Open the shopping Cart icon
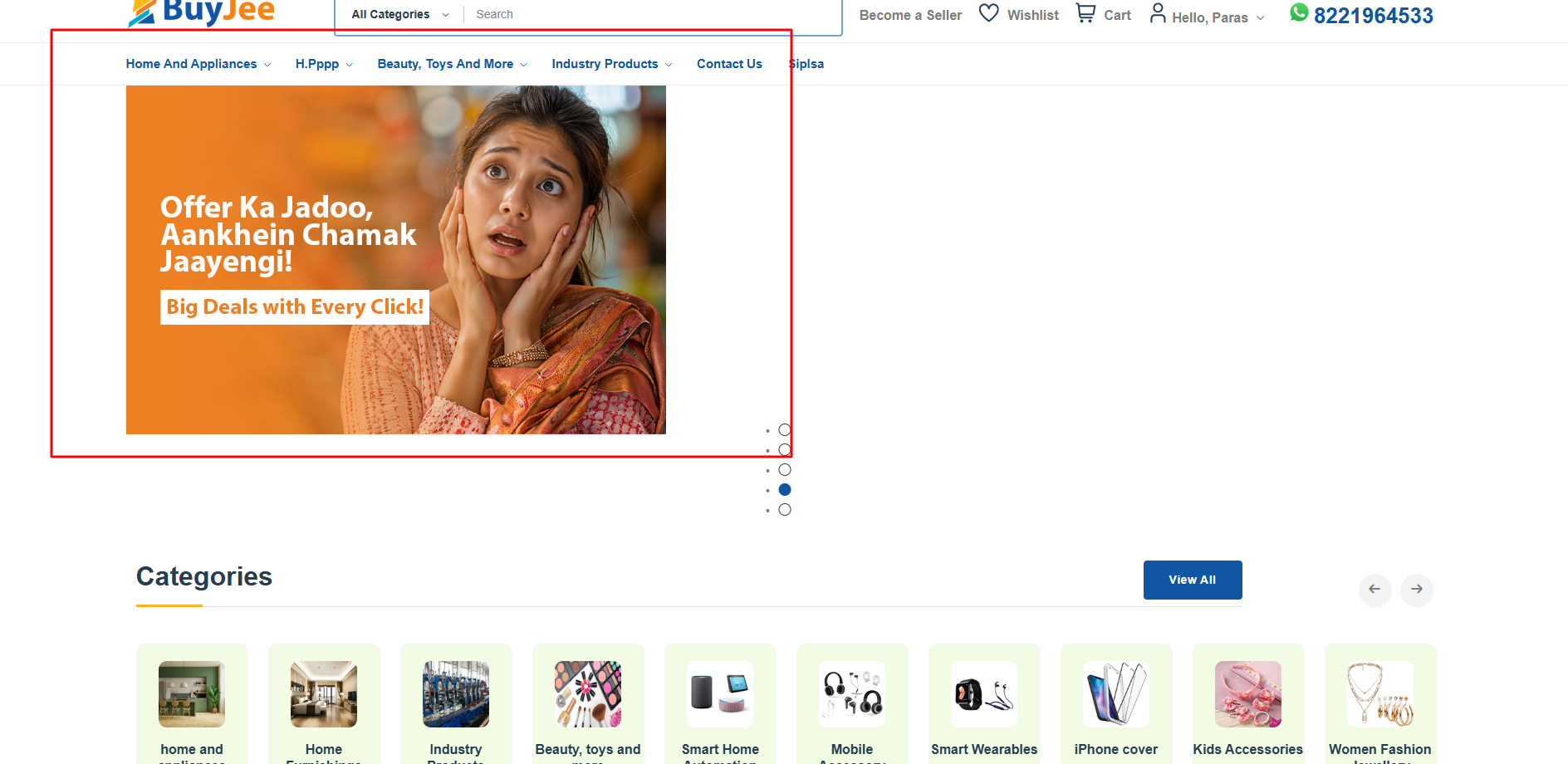1568x764 pixels. pyautogui.click(x=1085, y=13)
